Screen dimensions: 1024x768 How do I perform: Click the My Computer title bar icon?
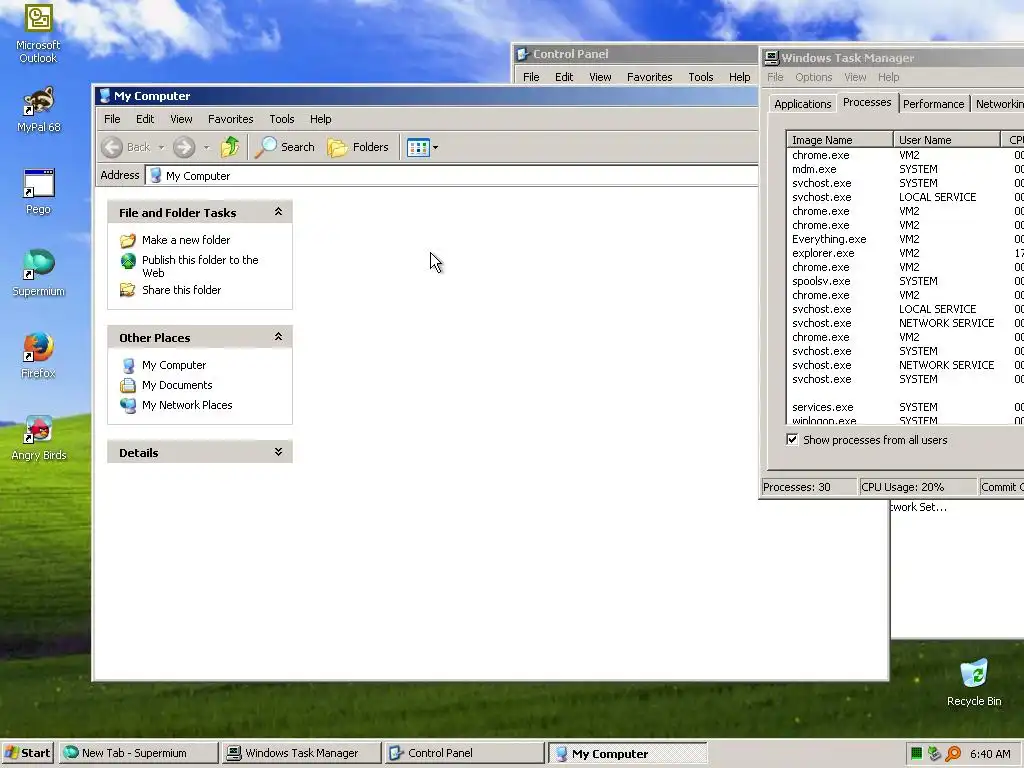pos(104,96)
